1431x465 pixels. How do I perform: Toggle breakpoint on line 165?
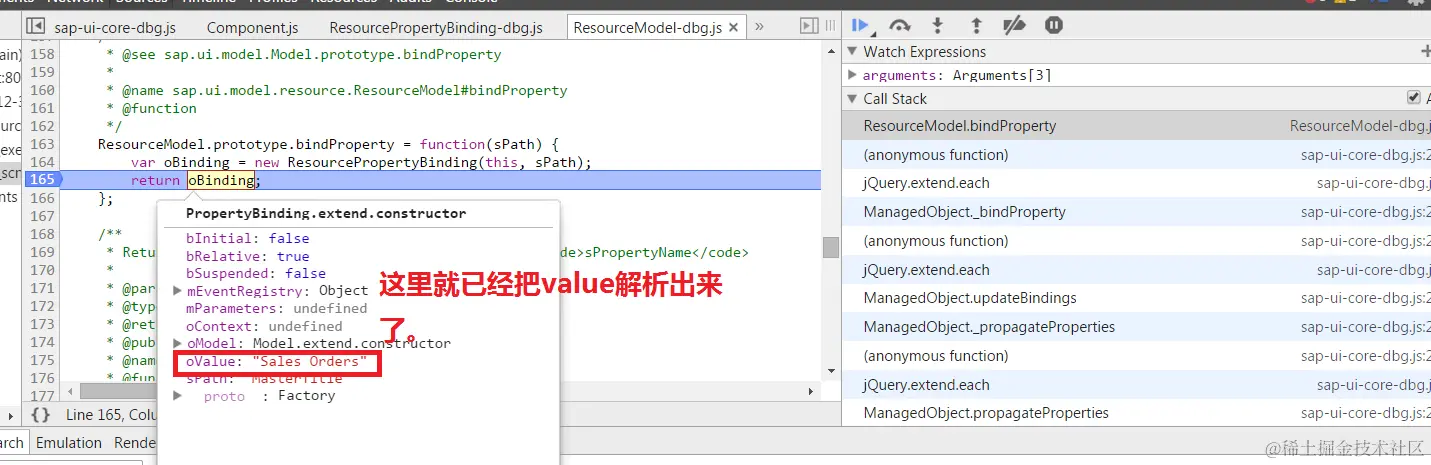pos(41,179)
